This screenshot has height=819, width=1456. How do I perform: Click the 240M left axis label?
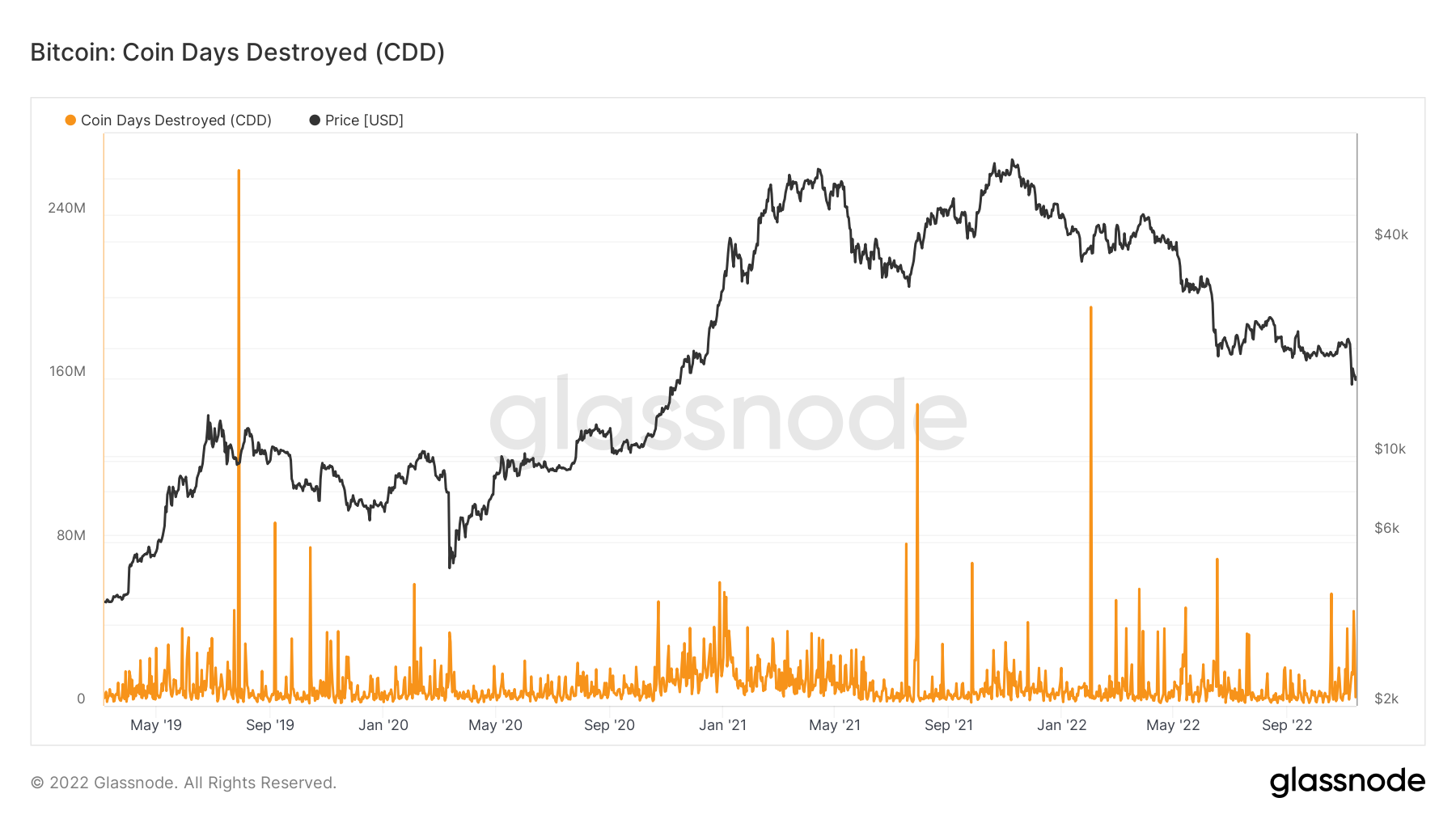(x=66, y=208)
